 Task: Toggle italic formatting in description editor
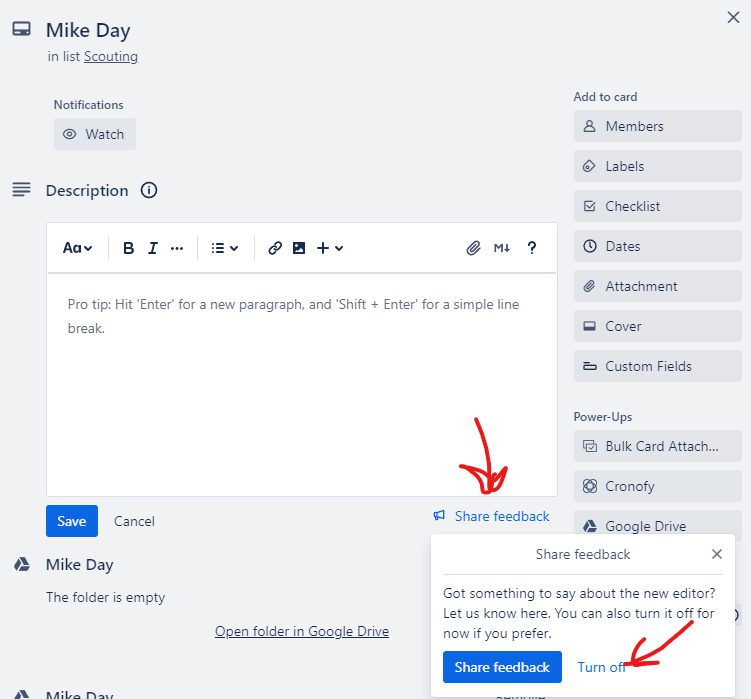(x=153, y=248)
